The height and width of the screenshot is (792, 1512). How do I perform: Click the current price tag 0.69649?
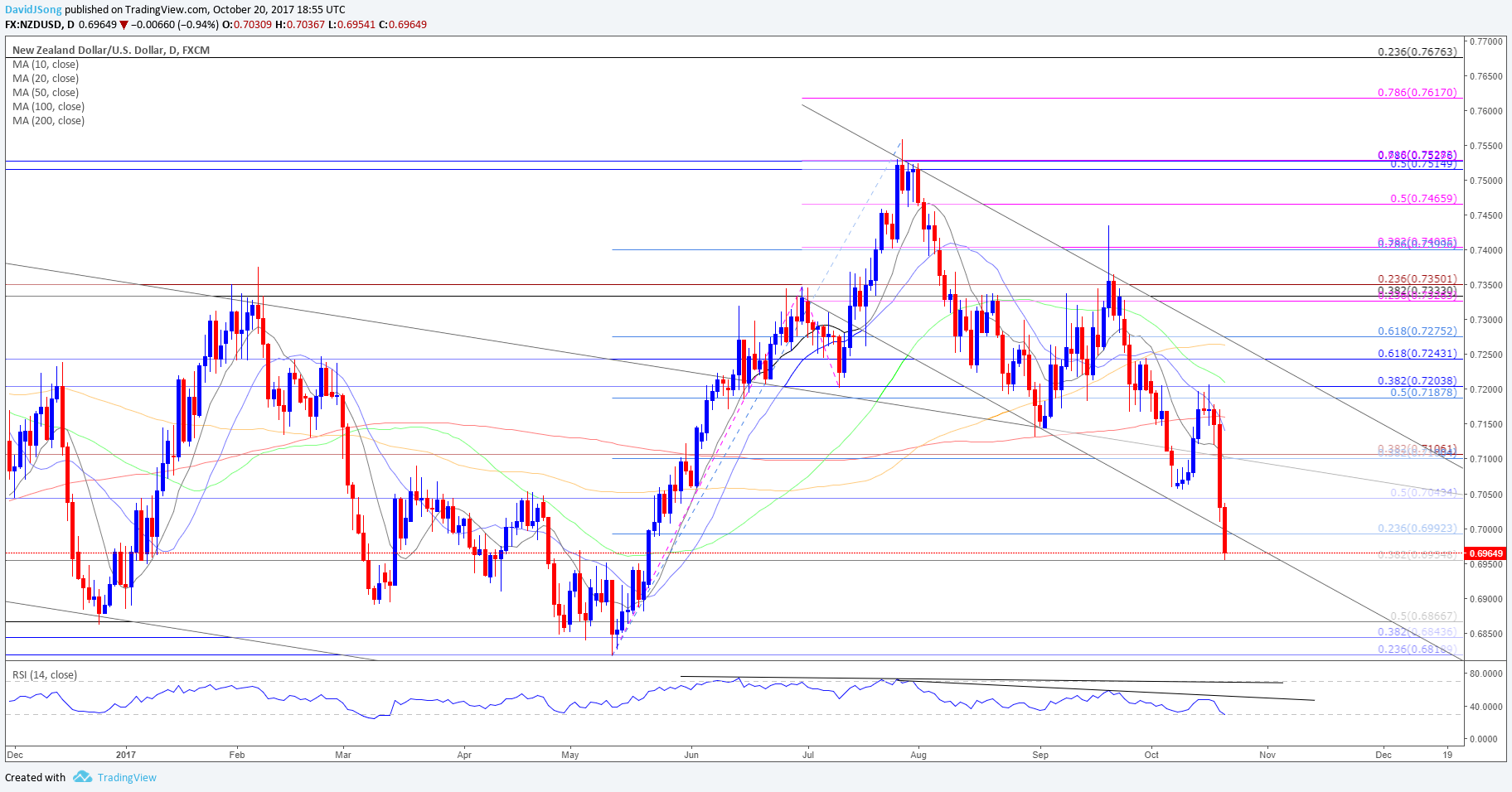pos(1485,553)
